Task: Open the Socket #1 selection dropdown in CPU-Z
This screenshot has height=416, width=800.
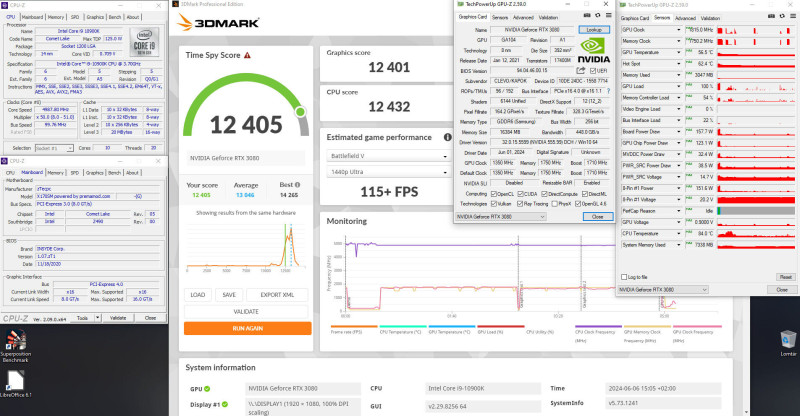Action: [x=54, y=148]
